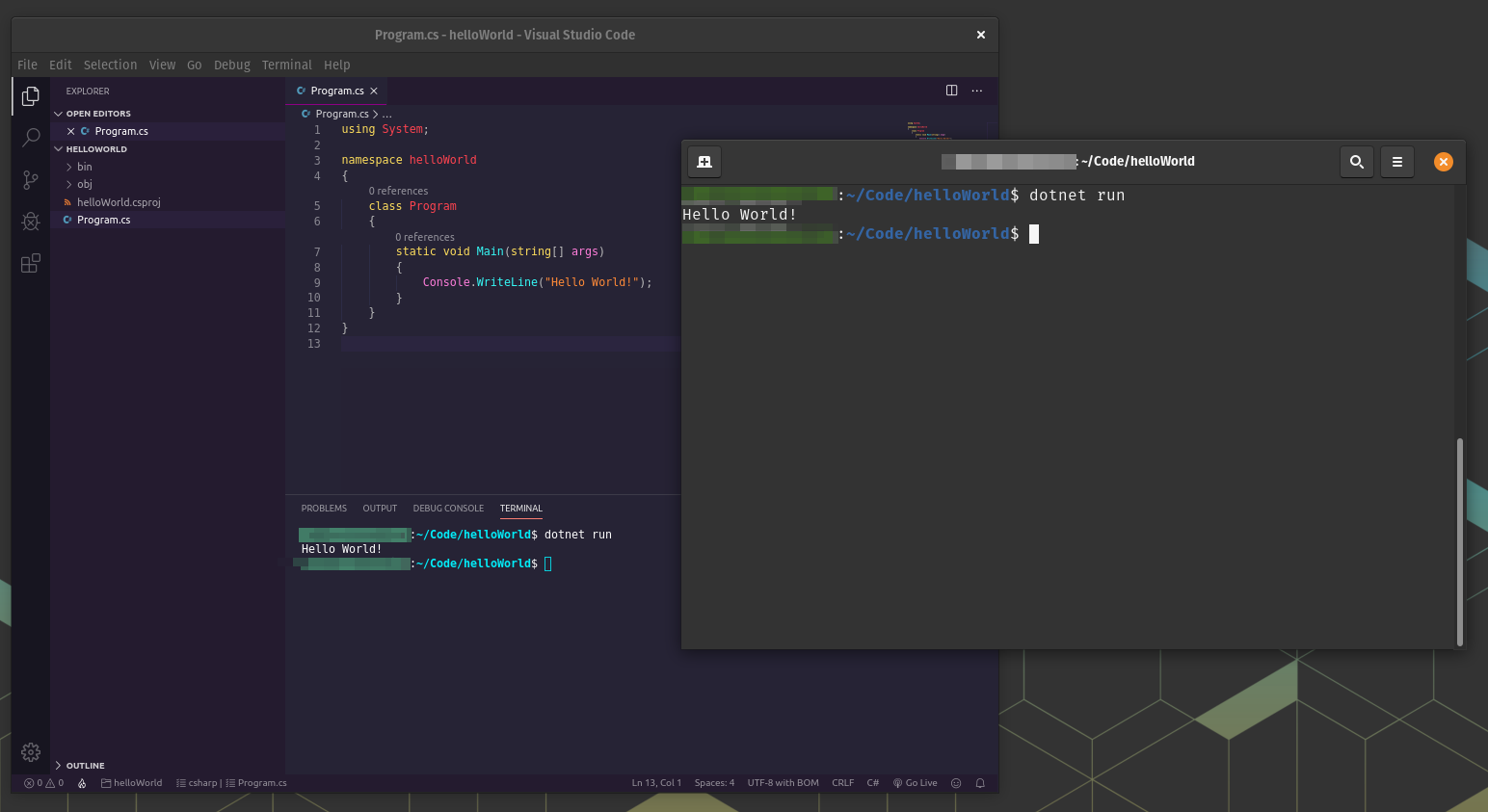Screen dimensions: 1488x812
Task: Switch to the Problems panel tab
Action: tap(324, 509)
